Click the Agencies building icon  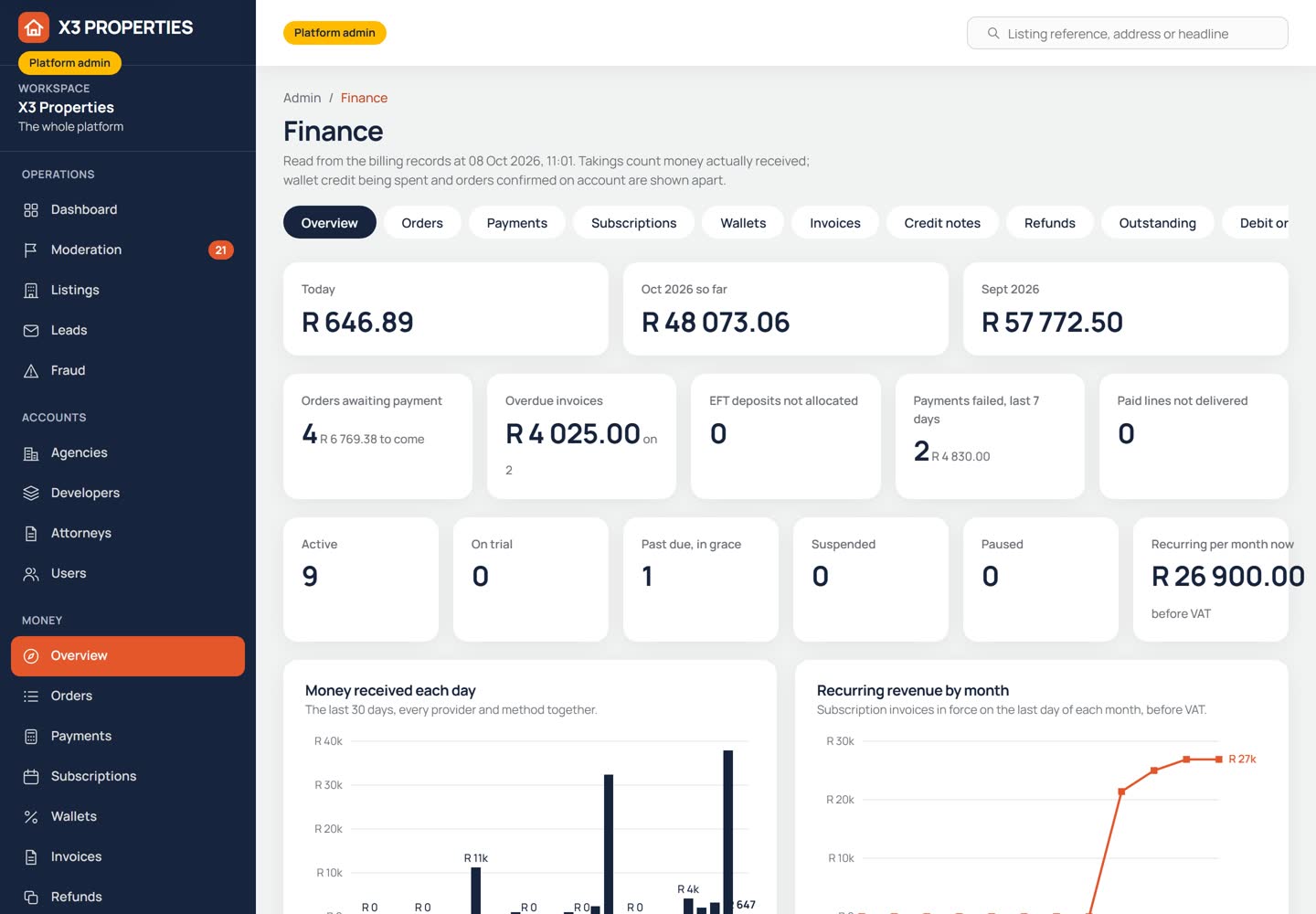click(x=31, y=453)
